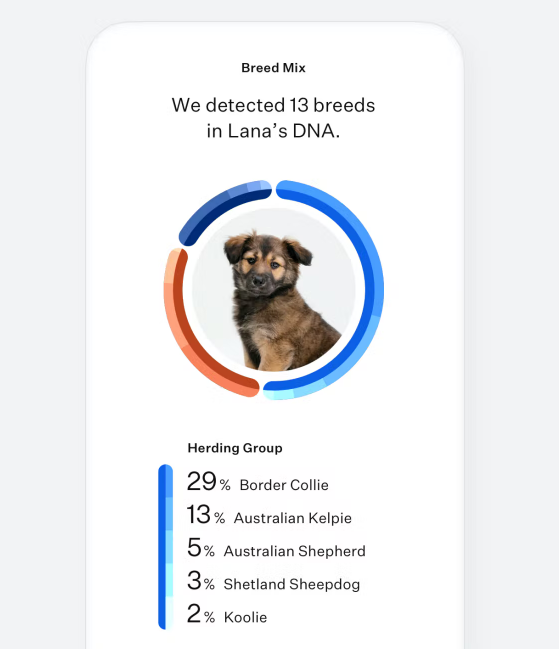Click the Breed Mix title
The height and width of the screenshot is (649, 559).
click(274, 68)
